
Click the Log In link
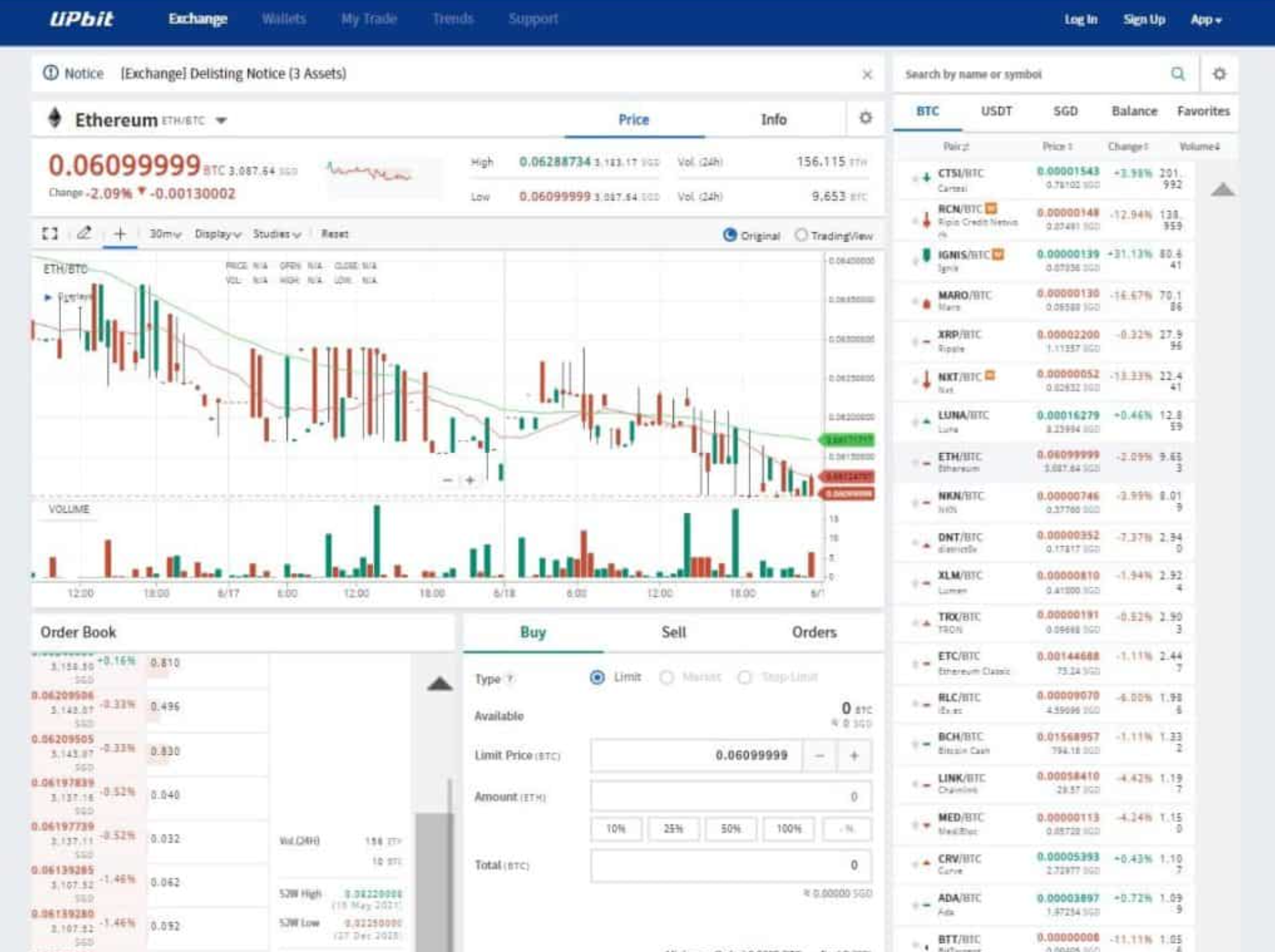(1080, 20)
